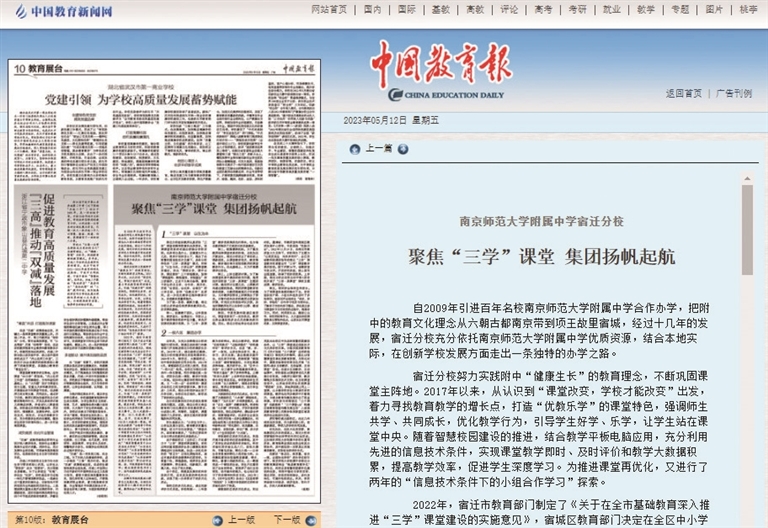
Task: Click the left arrow icon before 上一篇
Action: [355, 149]
